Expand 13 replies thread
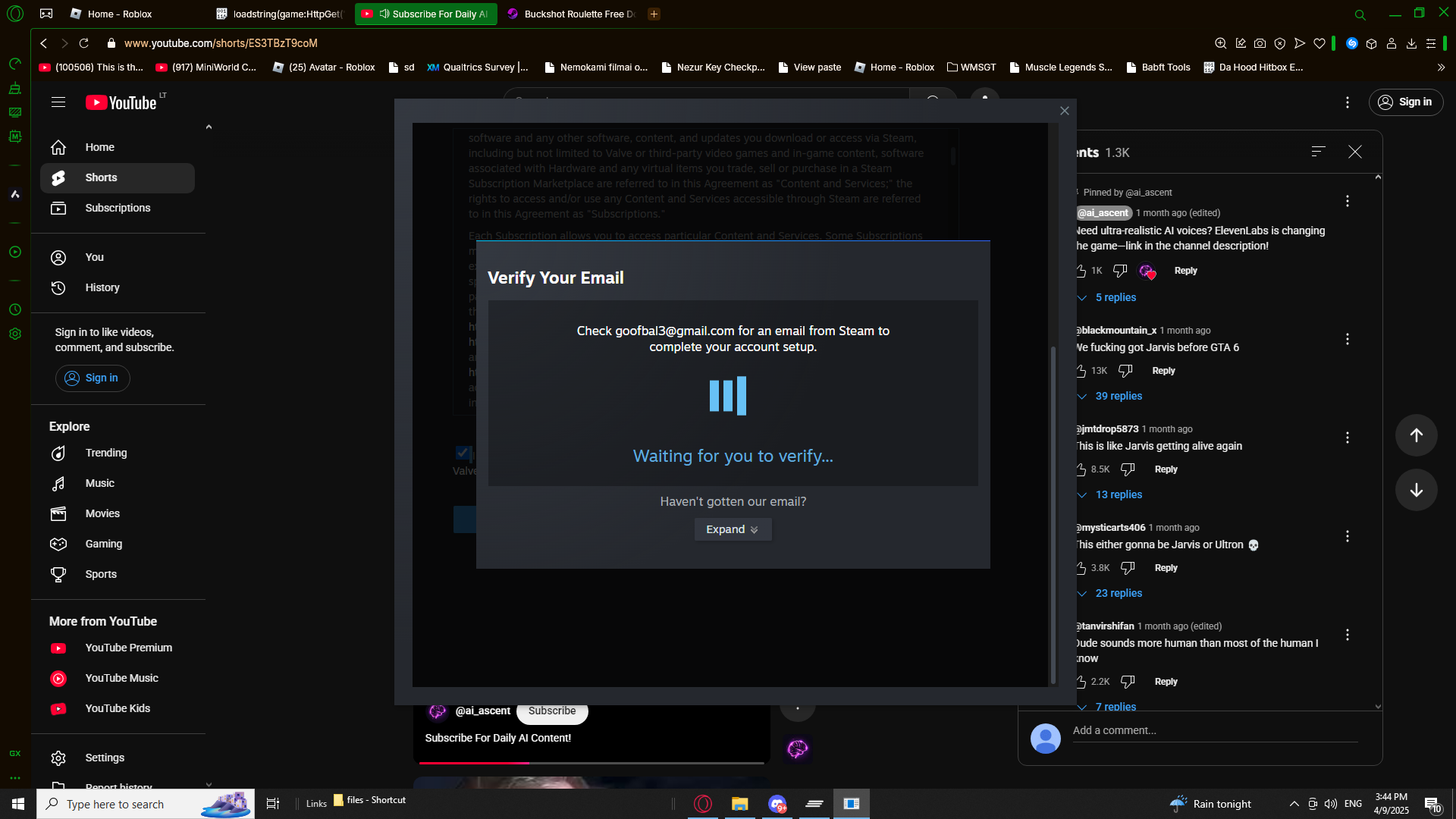The width and height of the screenshot is (1456, 819). [x=1111, y=494]
